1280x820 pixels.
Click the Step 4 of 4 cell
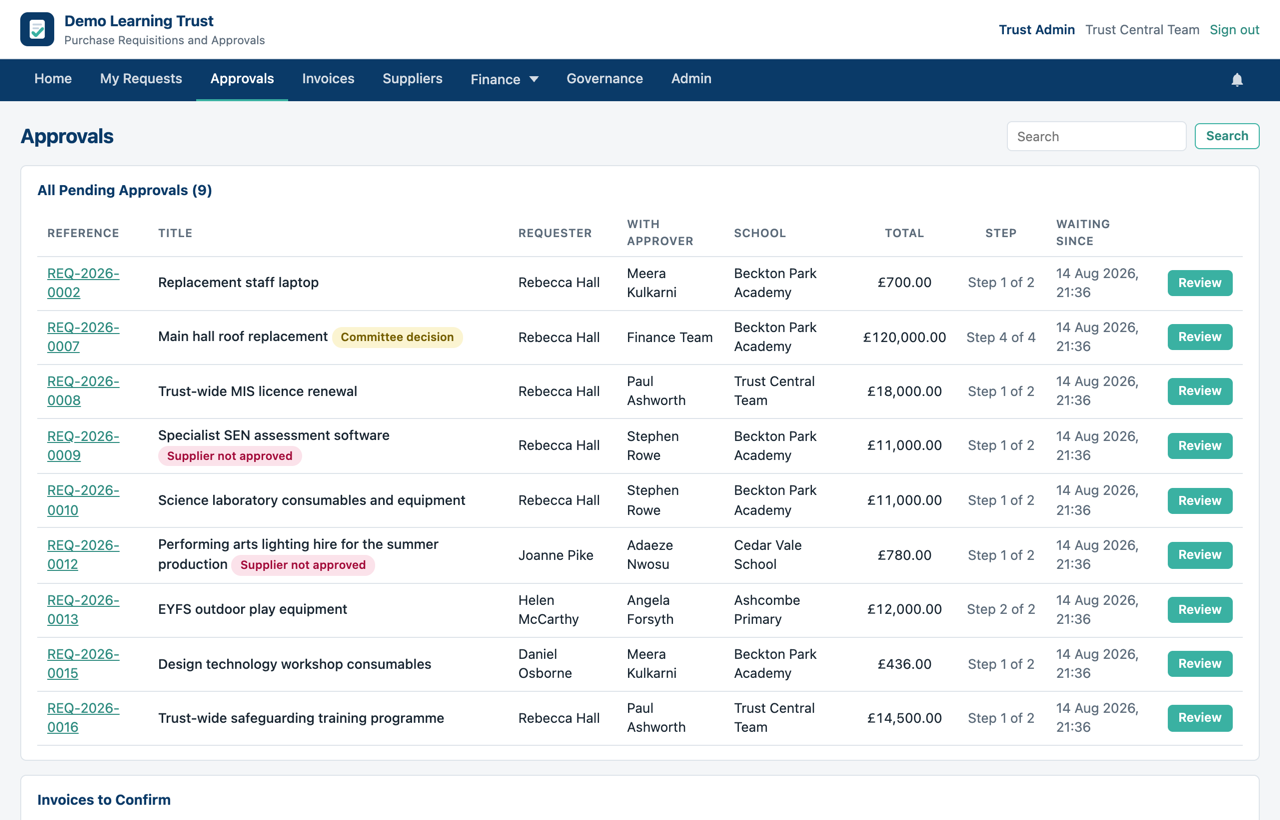1001,337
